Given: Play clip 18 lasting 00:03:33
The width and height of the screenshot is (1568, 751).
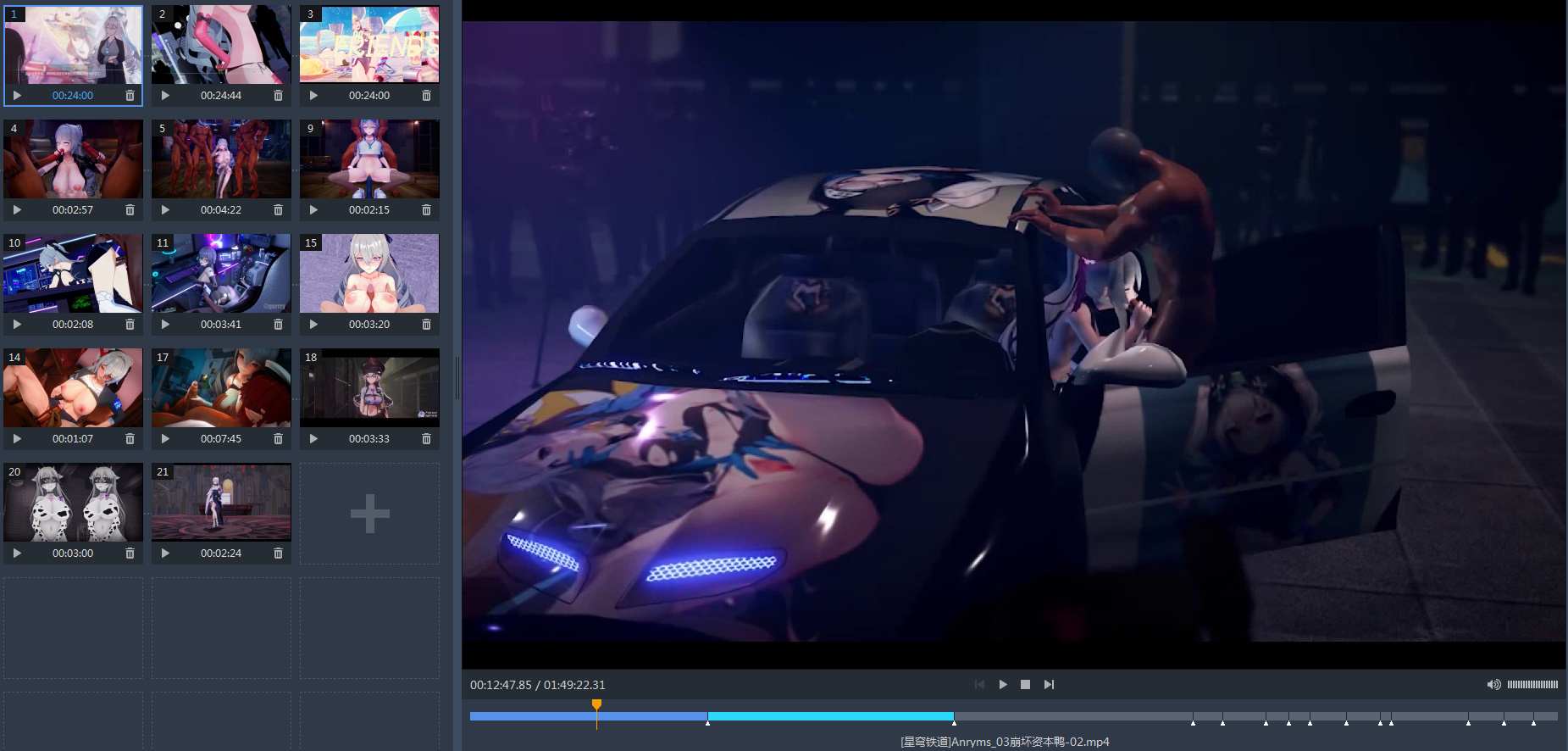Looking at the screenshot, I should point(313,439).
